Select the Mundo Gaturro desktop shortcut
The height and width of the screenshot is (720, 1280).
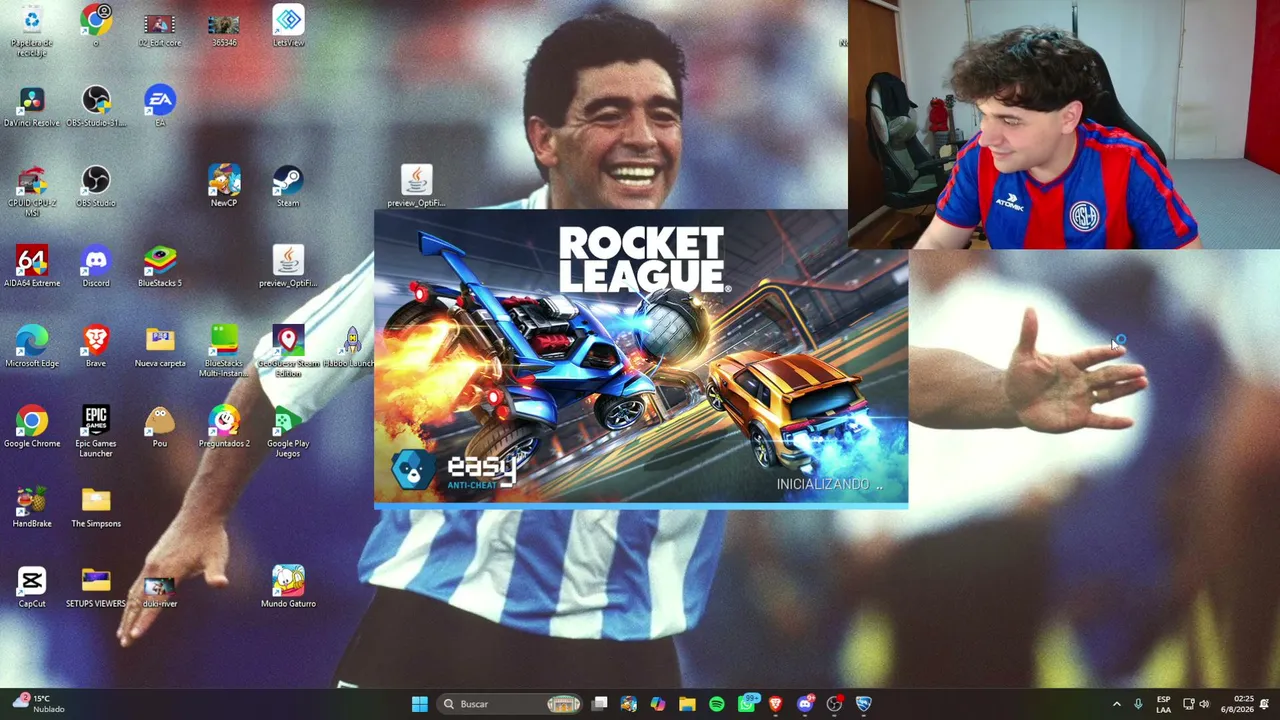click(288, 587)
